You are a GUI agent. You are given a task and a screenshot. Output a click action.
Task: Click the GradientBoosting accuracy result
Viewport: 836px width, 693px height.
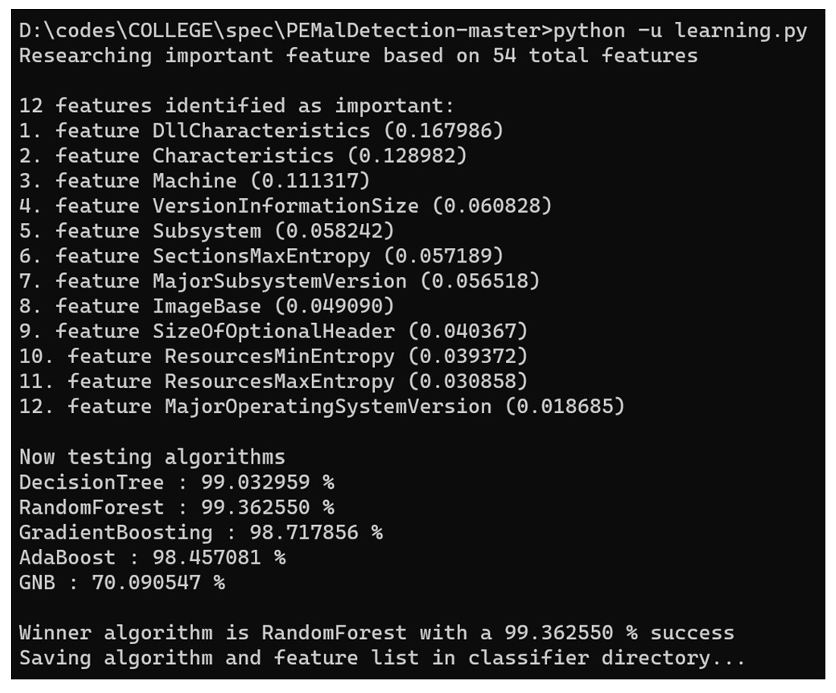[x=201, y=533]
